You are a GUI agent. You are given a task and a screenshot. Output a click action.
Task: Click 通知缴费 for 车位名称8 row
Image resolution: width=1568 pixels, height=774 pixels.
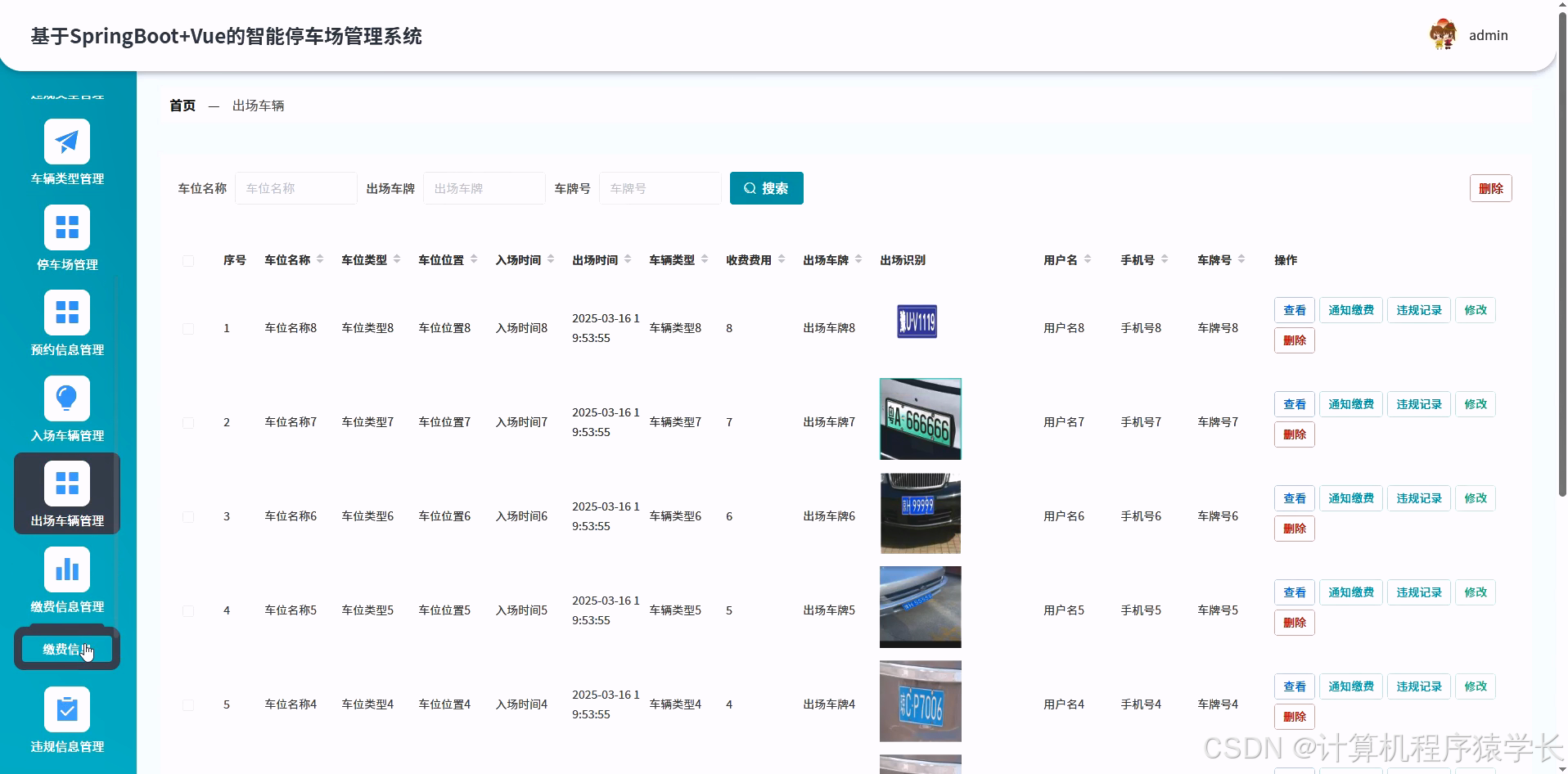click(1351, 310)
